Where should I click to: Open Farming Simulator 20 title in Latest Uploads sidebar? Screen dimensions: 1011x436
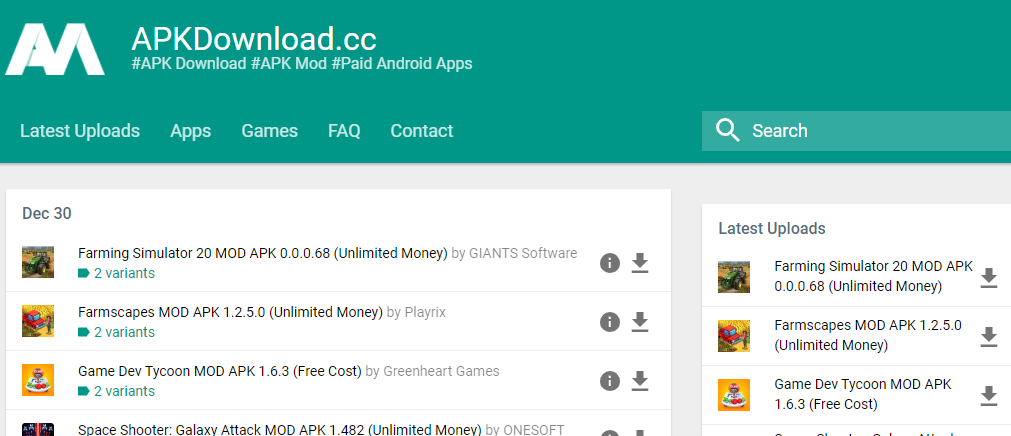(x=874, y=276)
